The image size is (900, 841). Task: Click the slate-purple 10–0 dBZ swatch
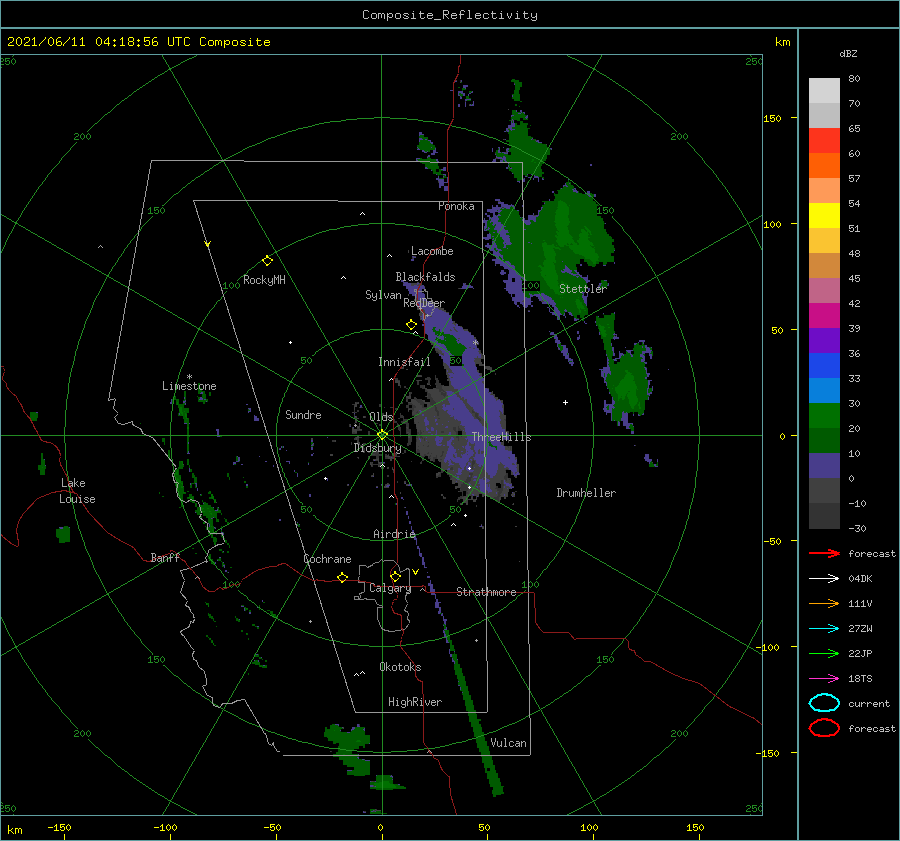(824, 466)
